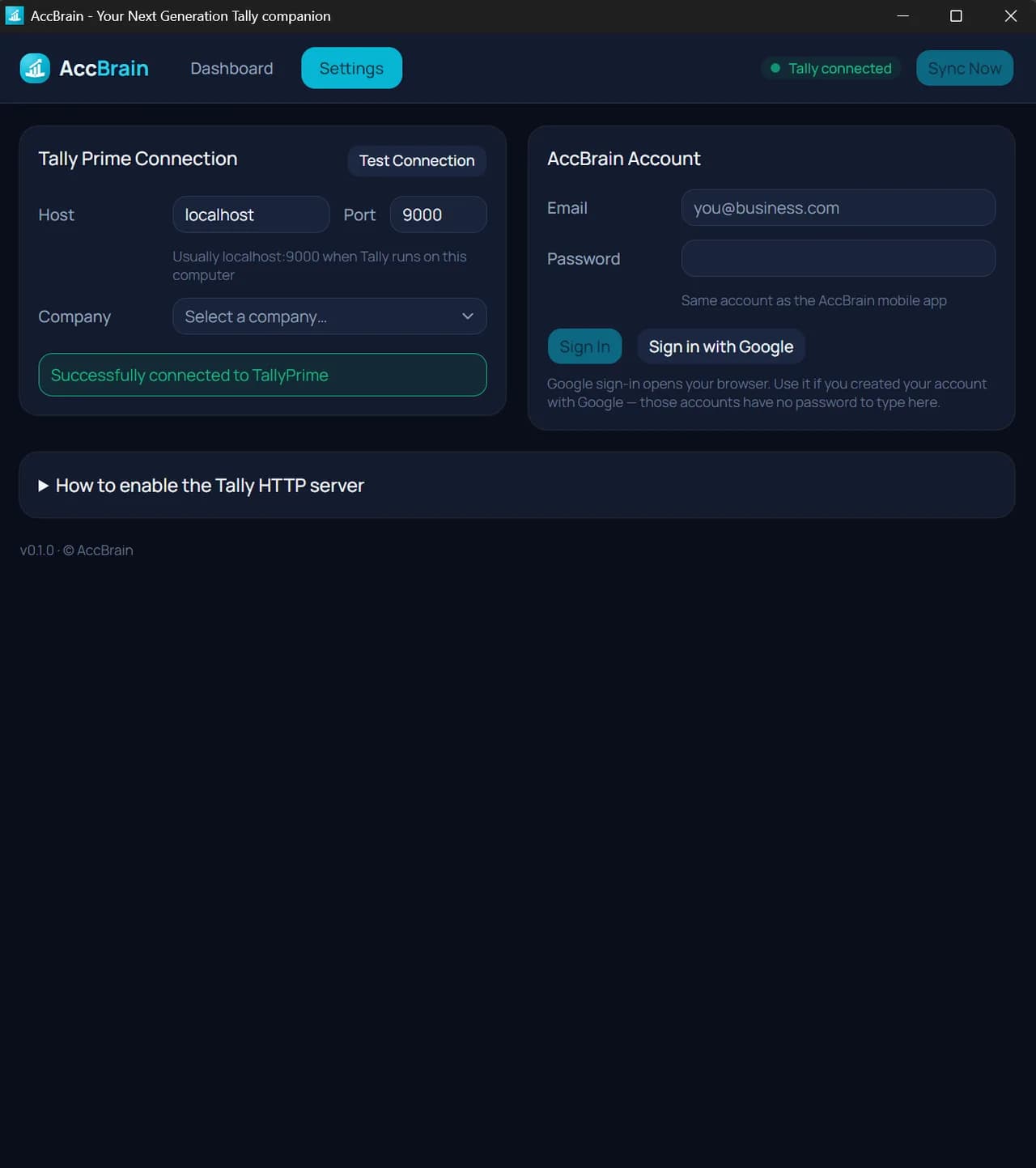Focus the Port input field
The width and height of the screenshot is (1036, 1168).
[439, 214]
